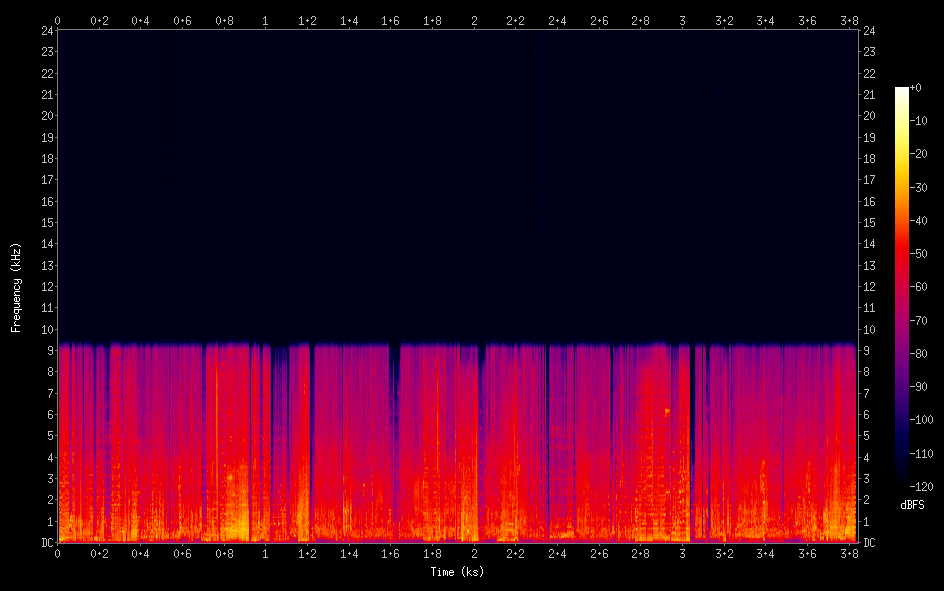Click the 1 tick on the top time axis

(265, 20)
